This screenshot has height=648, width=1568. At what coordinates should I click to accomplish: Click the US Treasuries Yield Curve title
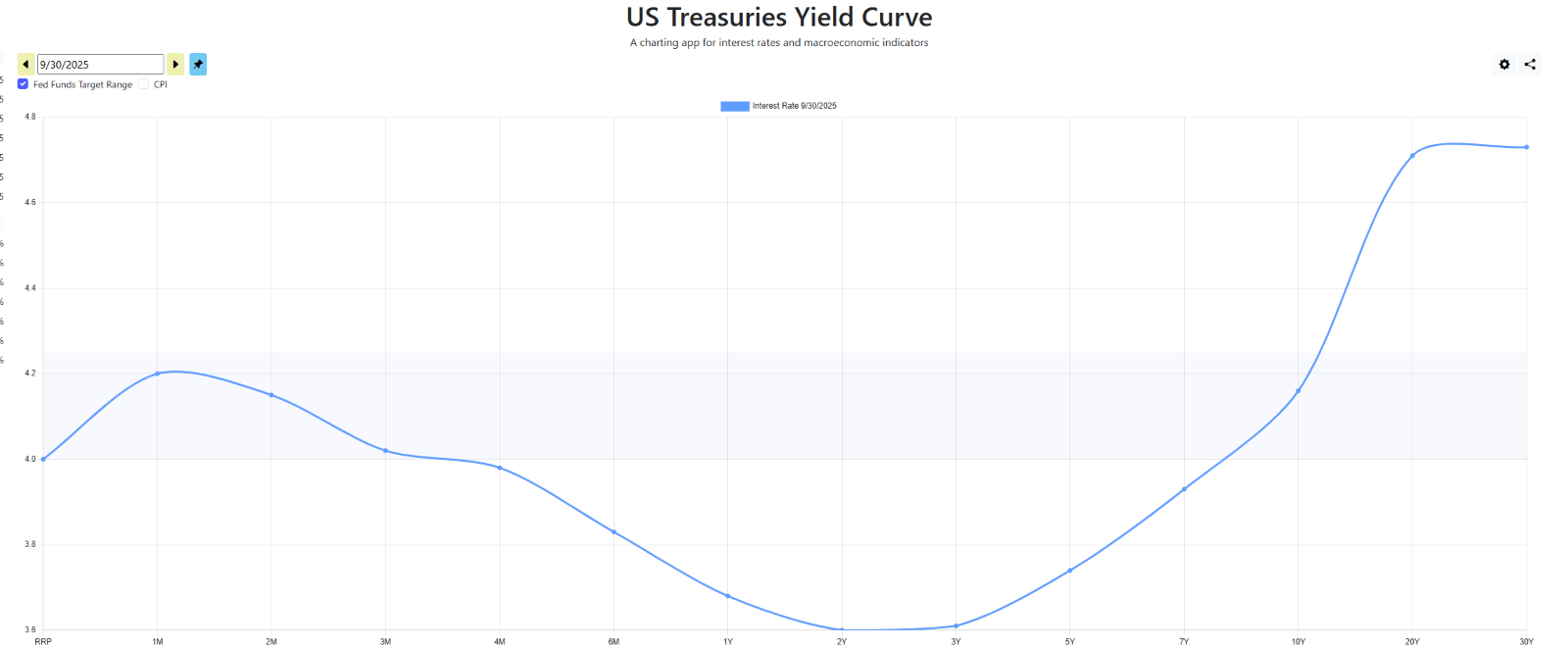click(x=779, y=18)
